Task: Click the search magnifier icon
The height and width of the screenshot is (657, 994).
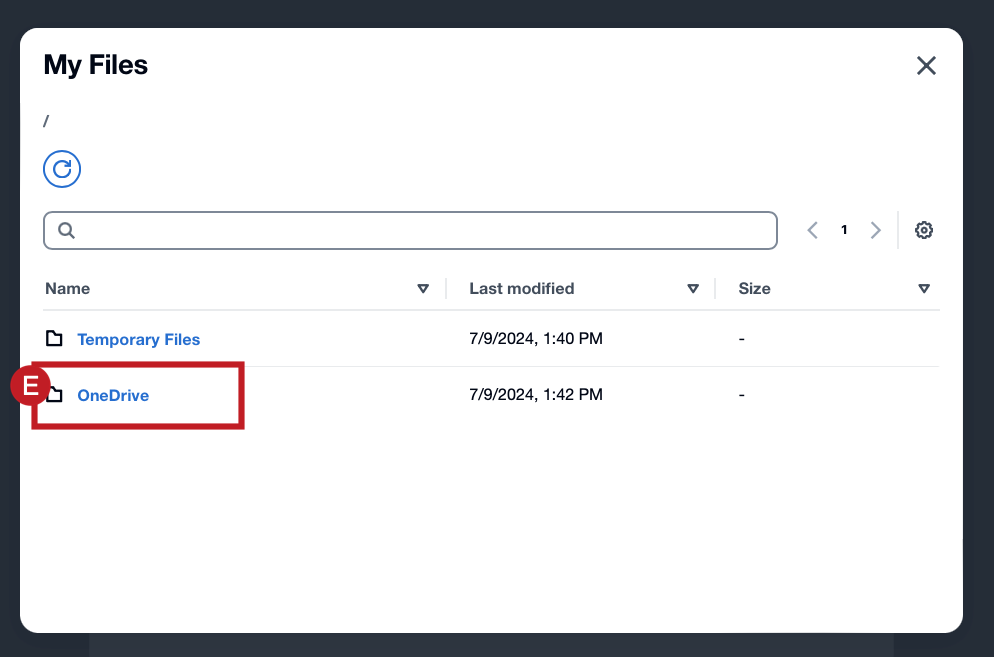Action: coord(67,230)
